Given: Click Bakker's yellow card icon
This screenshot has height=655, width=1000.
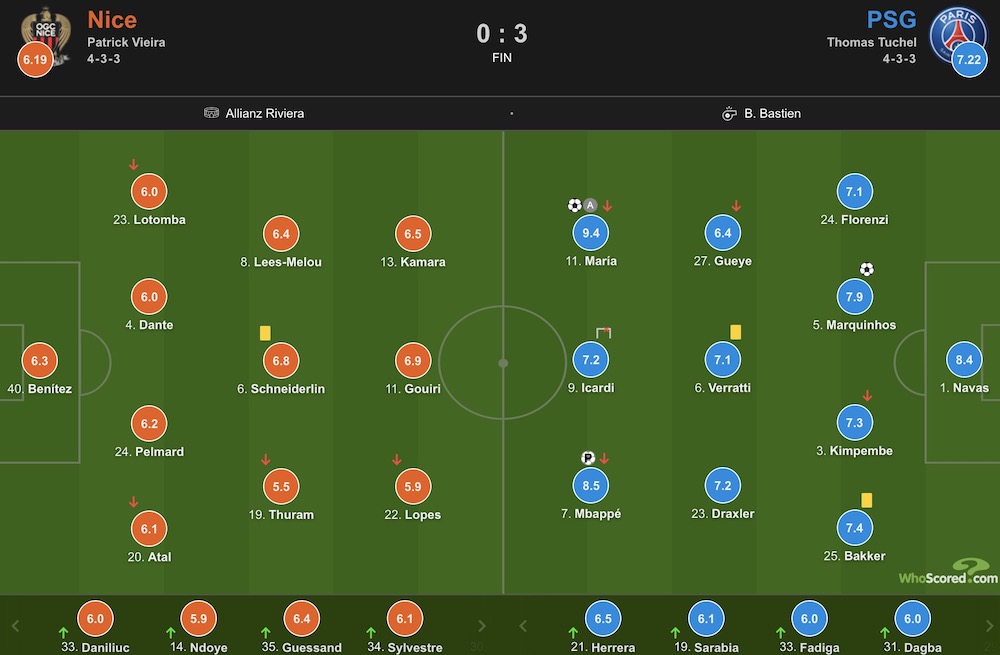Looking at the screenshot, I should coord(866,500).
